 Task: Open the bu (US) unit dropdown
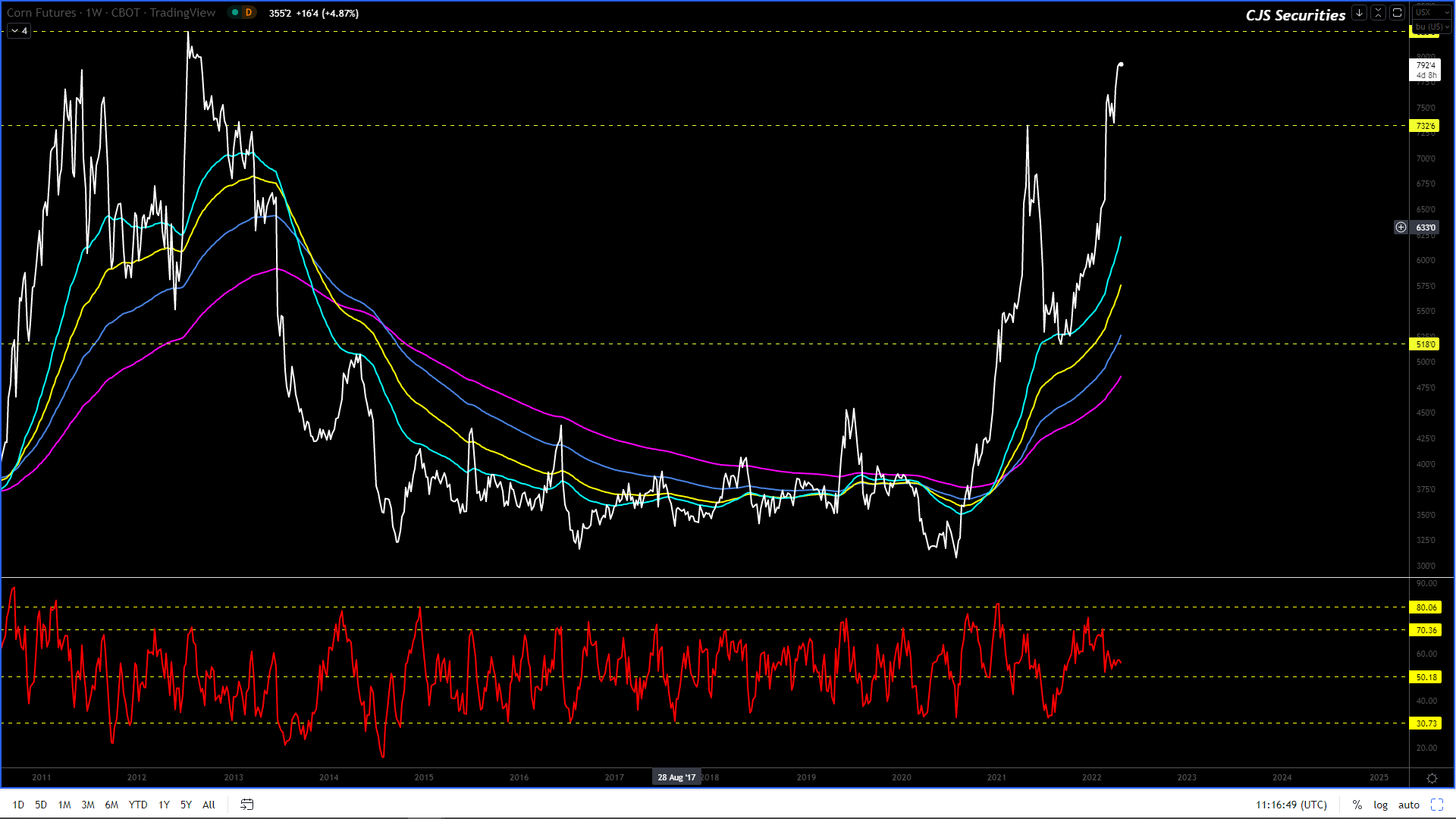(1430, 27)
